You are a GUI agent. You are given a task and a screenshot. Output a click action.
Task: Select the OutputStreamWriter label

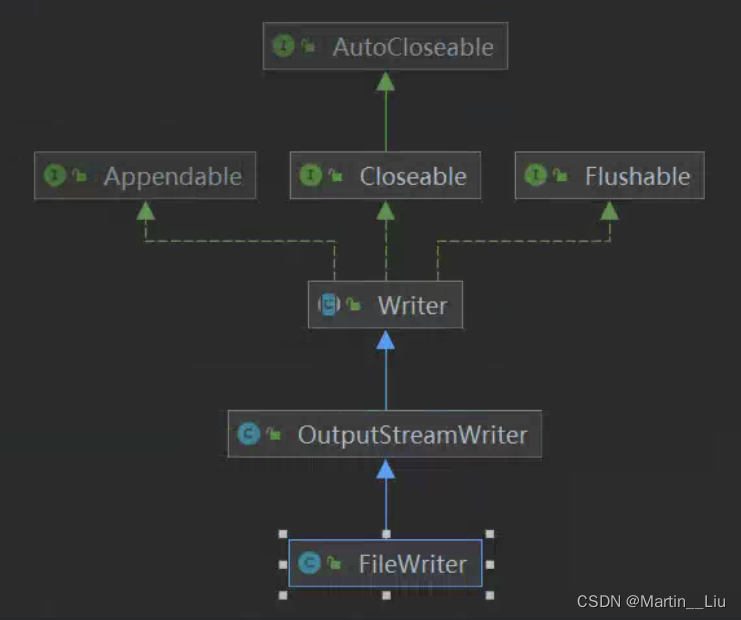[412, 434]
